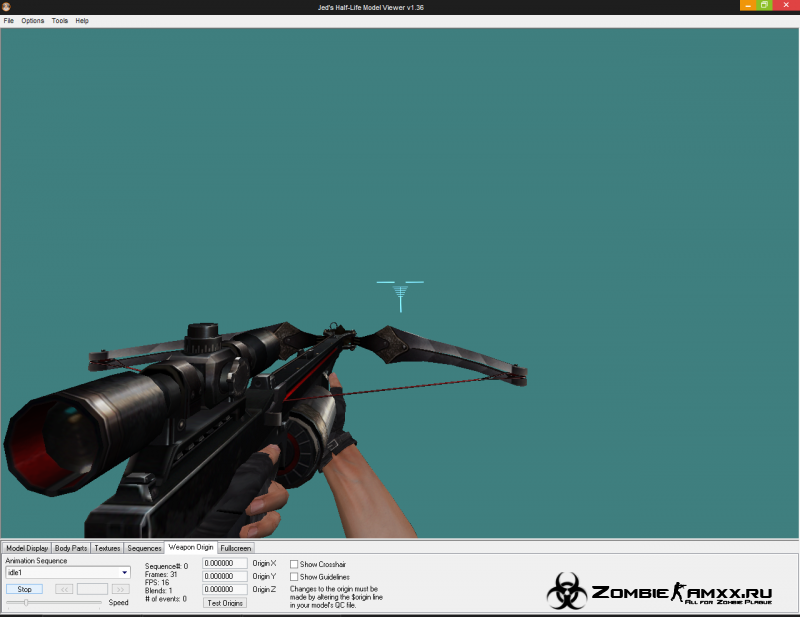Switch to the Model Display tab
Viewport: 800px width, 617px height.
27,548
